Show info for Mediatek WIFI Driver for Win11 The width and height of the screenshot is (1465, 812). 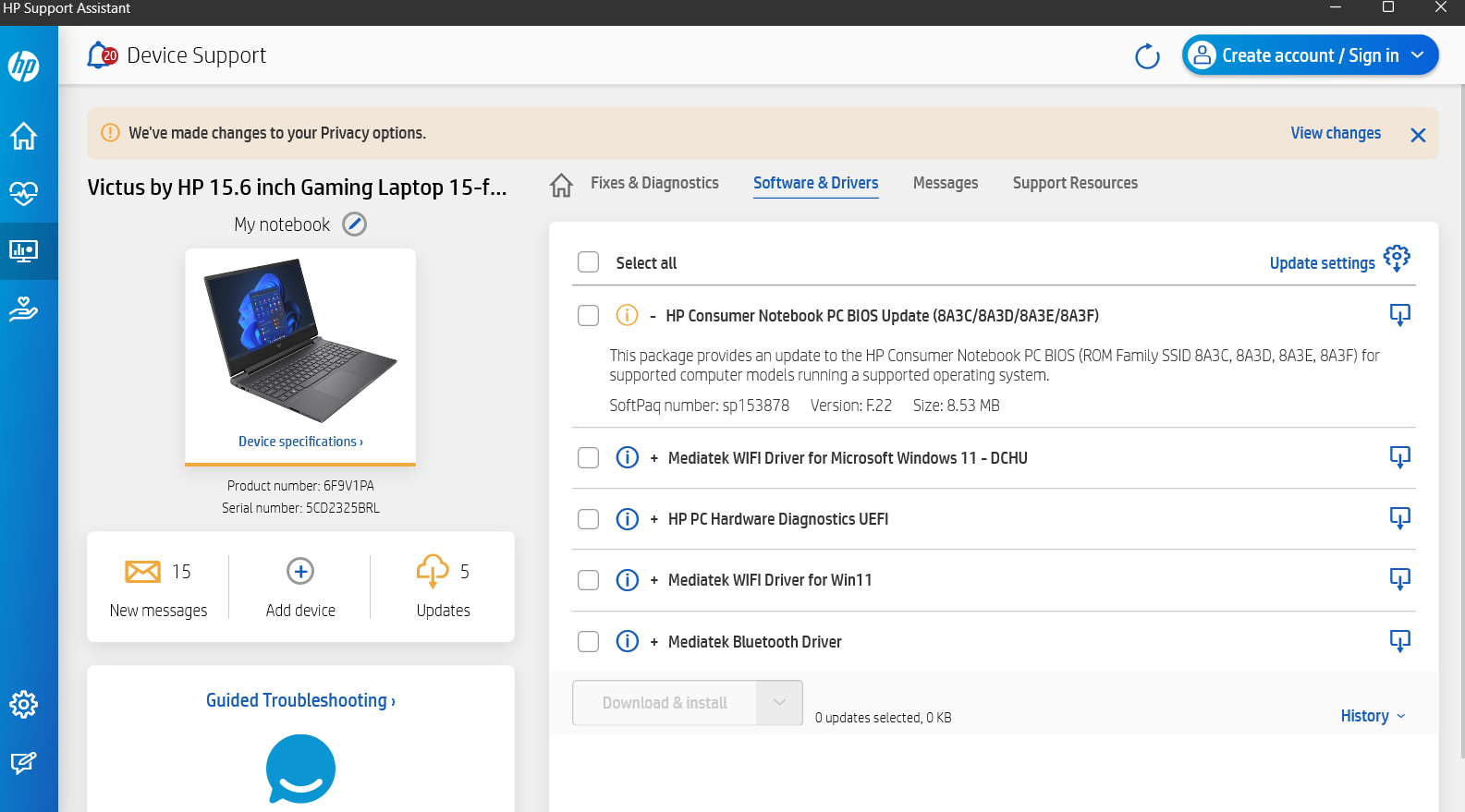(628, 580)
